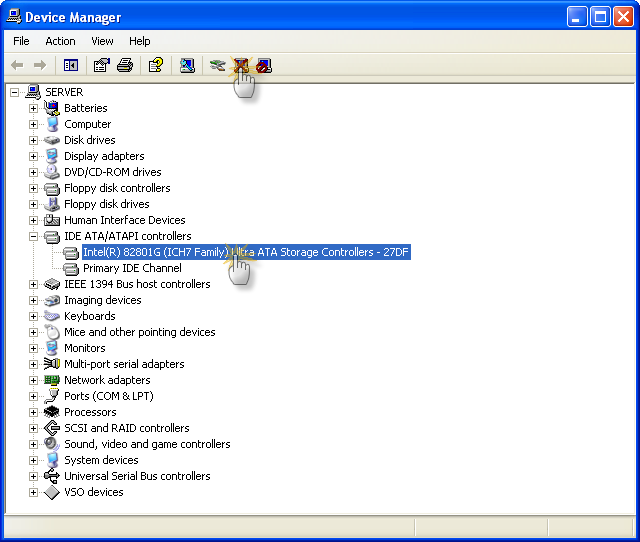Toggle the Show/Hide Console Tree toolbar icon
The image size is (640, 542).
(x=71, y=65)
